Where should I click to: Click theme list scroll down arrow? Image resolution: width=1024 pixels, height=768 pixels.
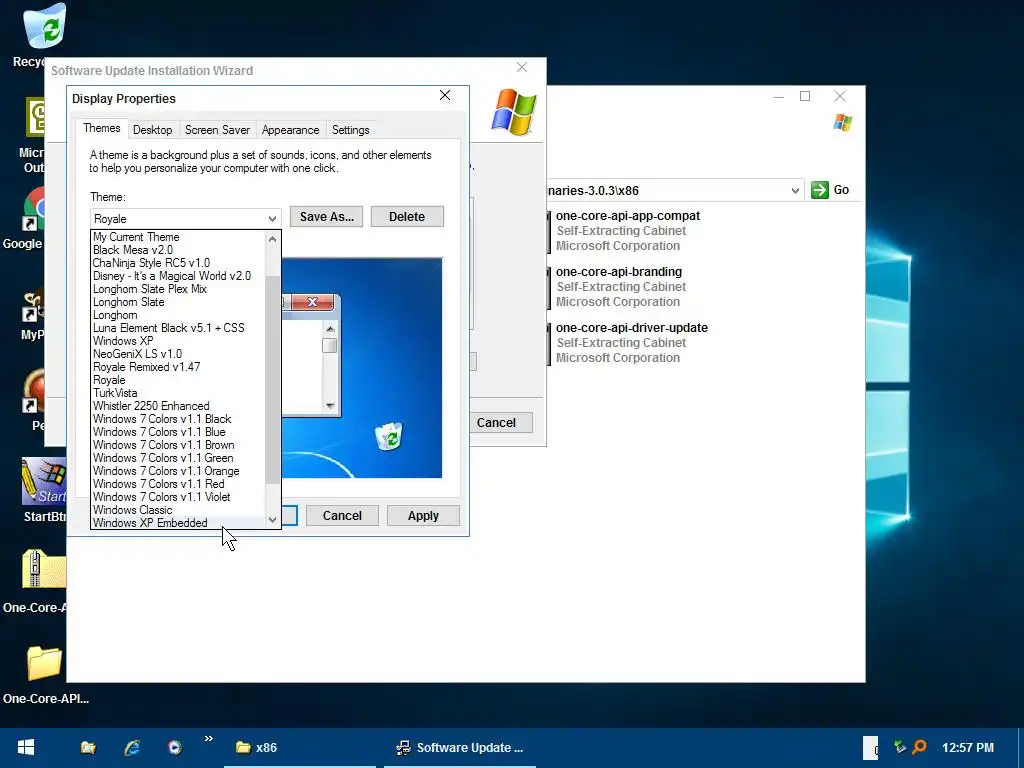click(272, 520)
